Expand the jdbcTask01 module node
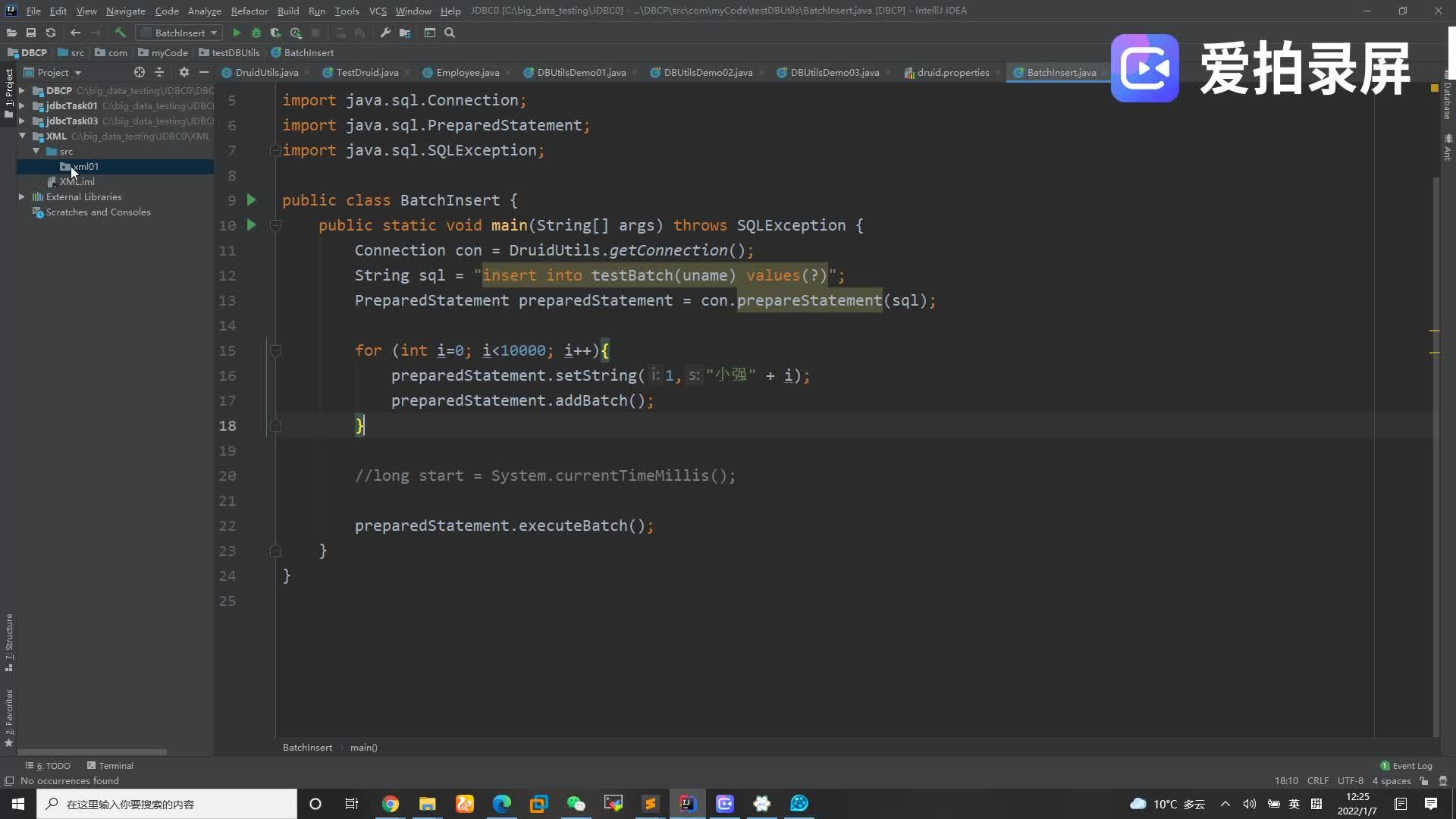 pos(22,105)
